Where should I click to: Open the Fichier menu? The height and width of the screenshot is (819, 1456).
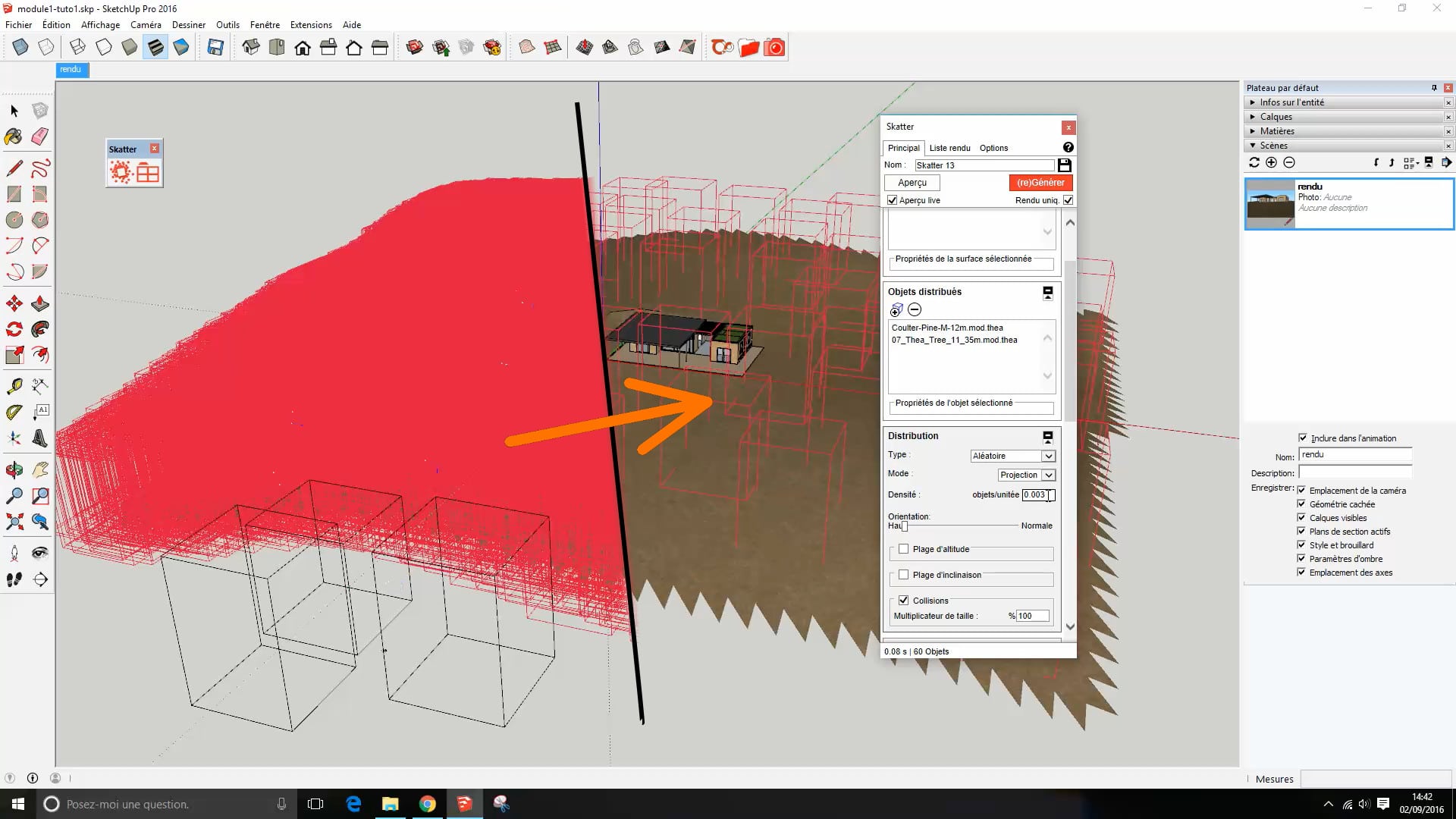18,24
